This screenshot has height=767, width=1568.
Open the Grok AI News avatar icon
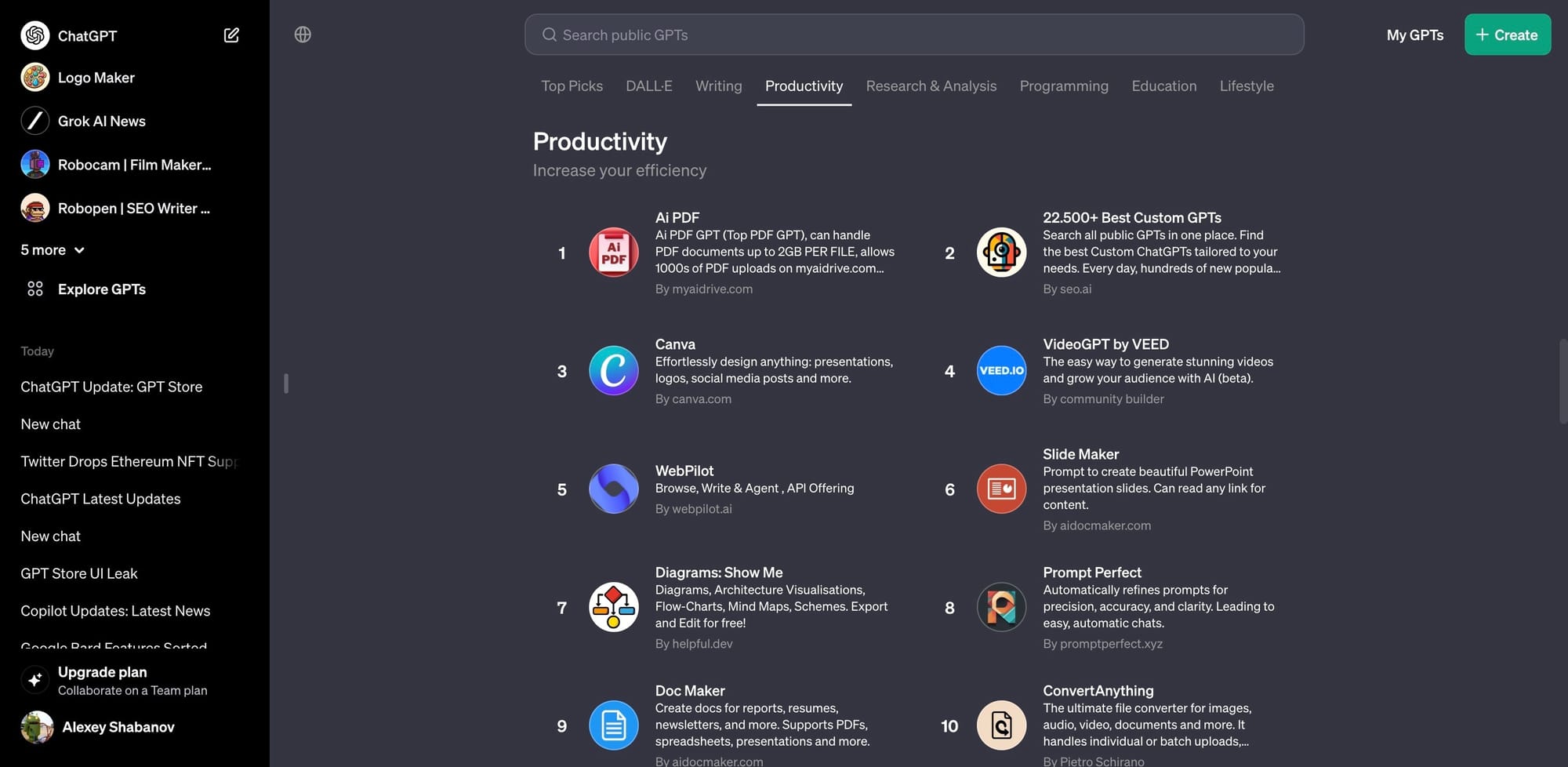pyautogui.click(x=35, y=121)
